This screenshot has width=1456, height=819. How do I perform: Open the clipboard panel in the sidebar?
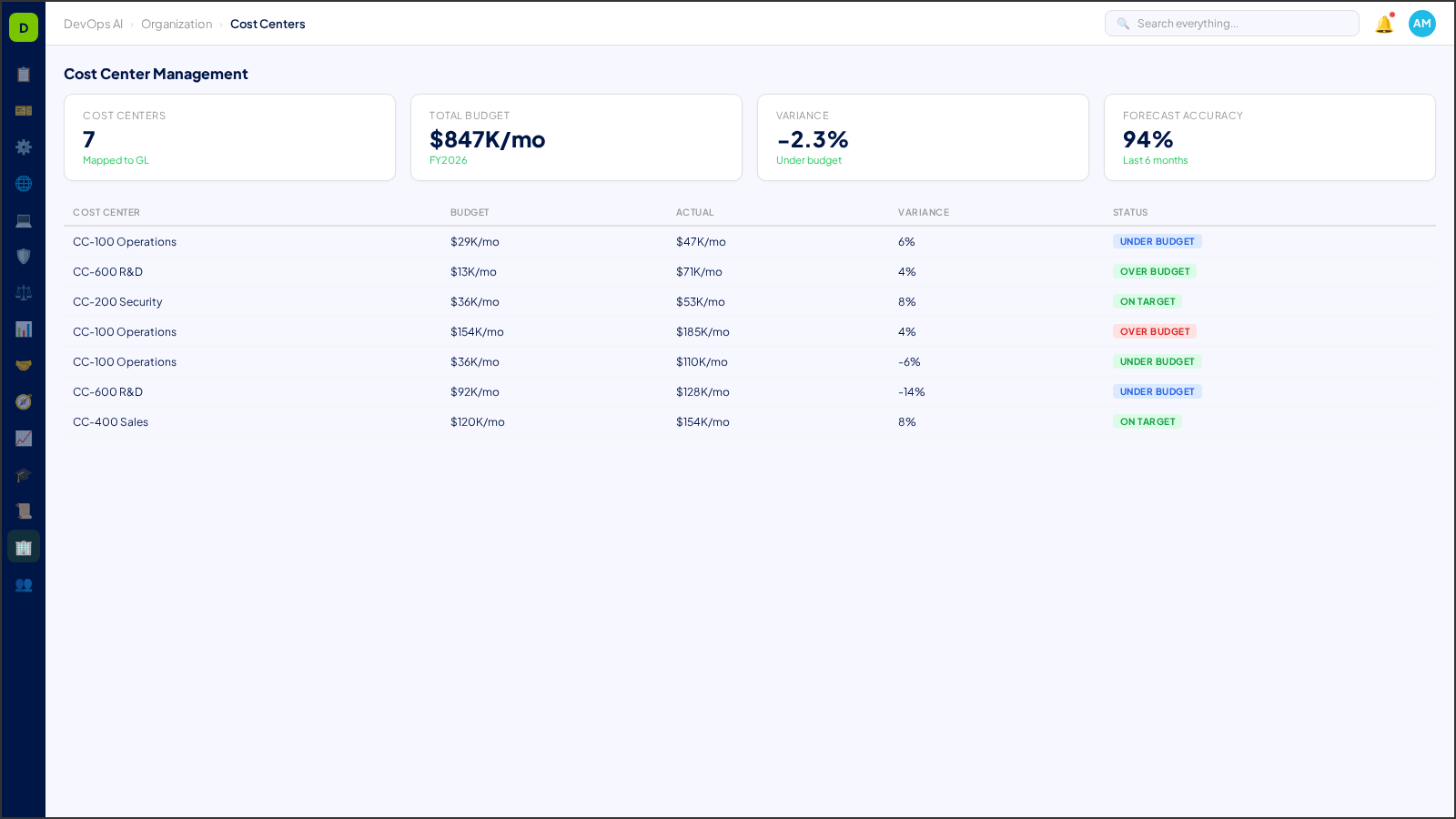pos(24,75)
